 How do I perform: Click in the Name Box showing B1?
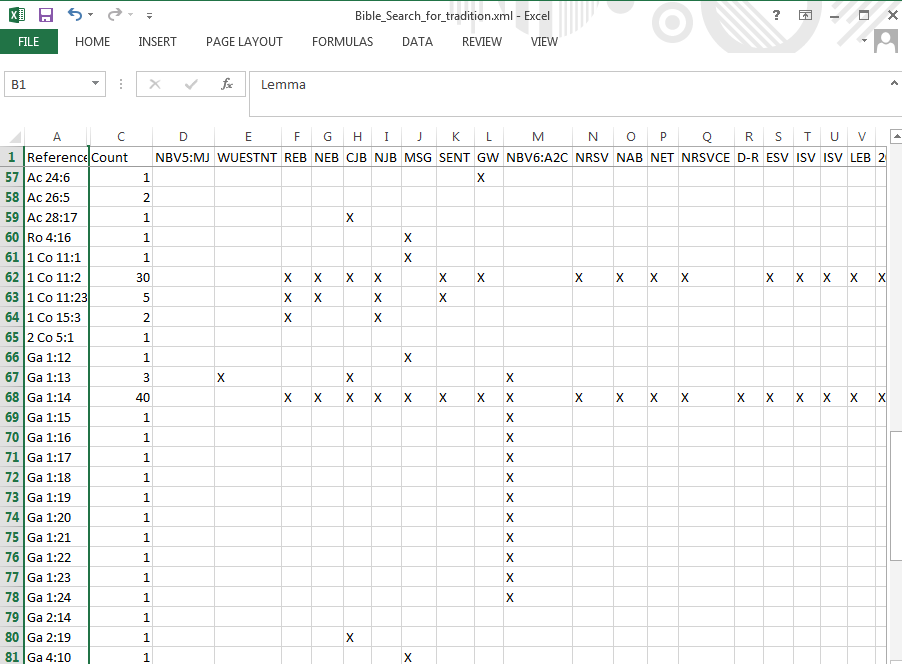47,85
